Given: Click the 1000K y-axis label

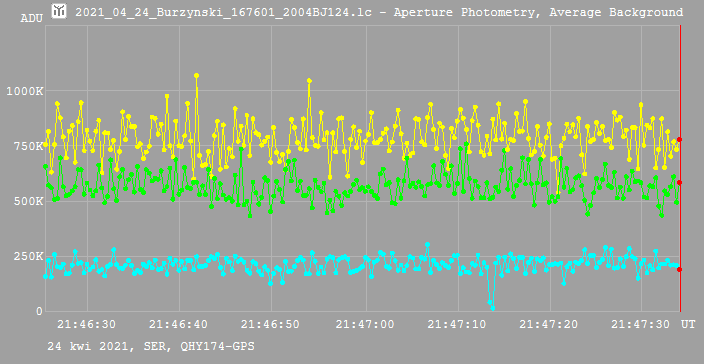Looking at the screenshot, I should pyautogui.click(x=25, y=91).
